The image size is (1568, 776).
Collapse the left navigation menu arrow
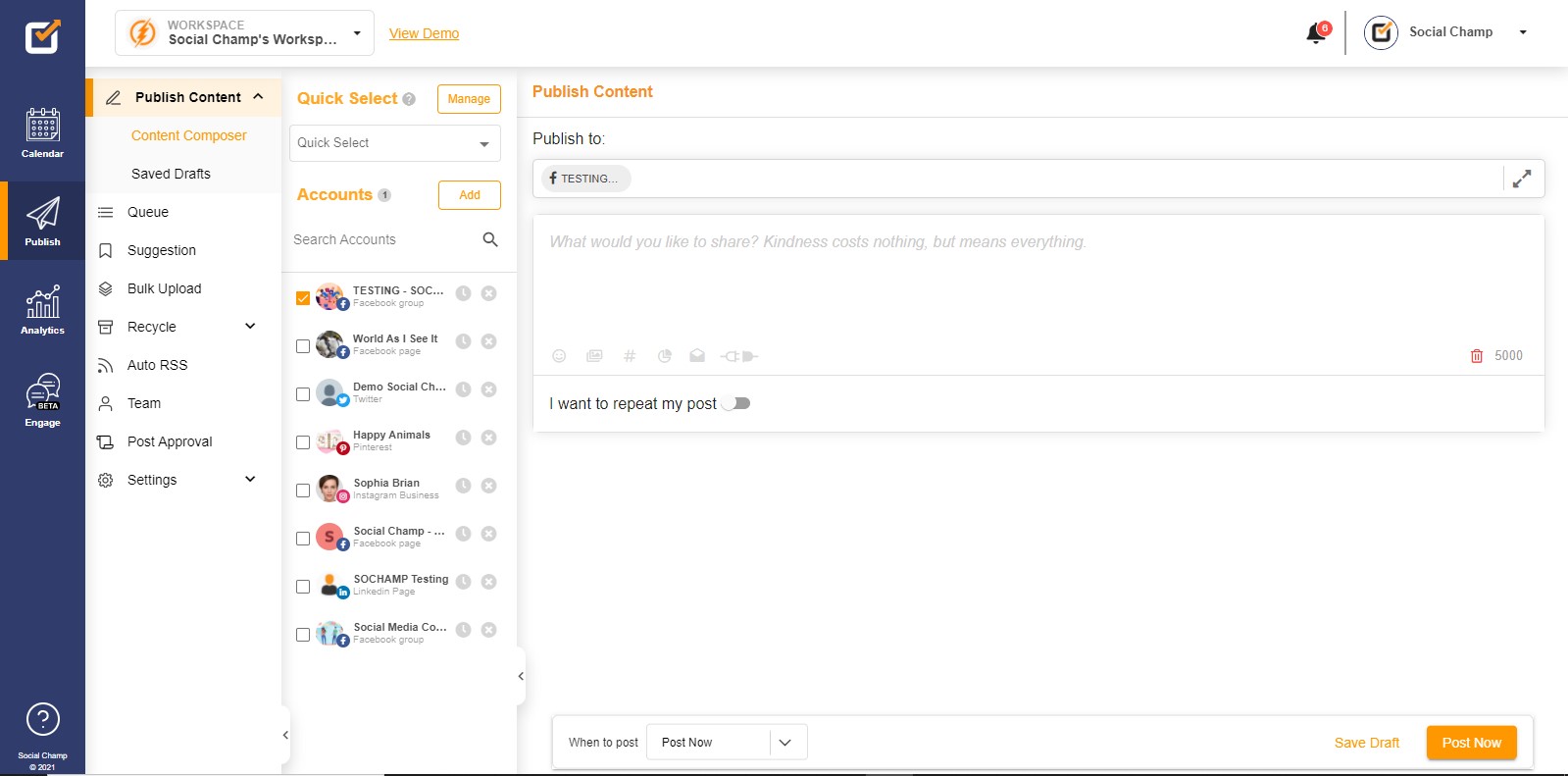[x=285, y=735]
